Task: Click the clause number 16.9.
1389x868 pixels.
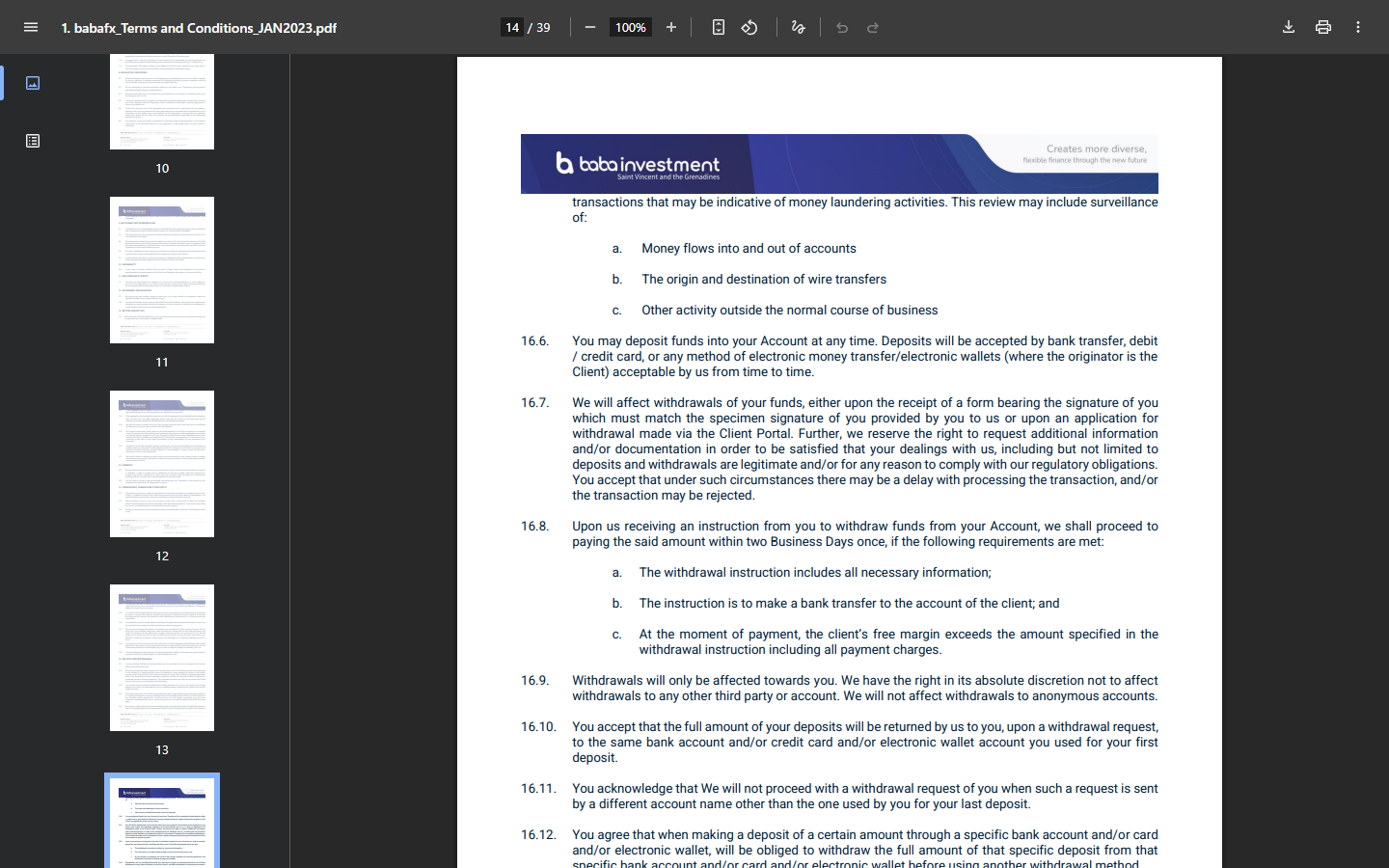Action: (x=535, y=681)
